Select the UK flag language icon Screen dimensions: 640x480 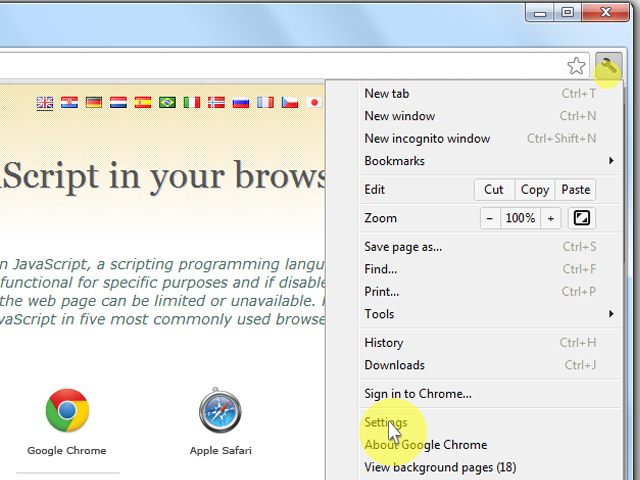(x=45, y=102)
